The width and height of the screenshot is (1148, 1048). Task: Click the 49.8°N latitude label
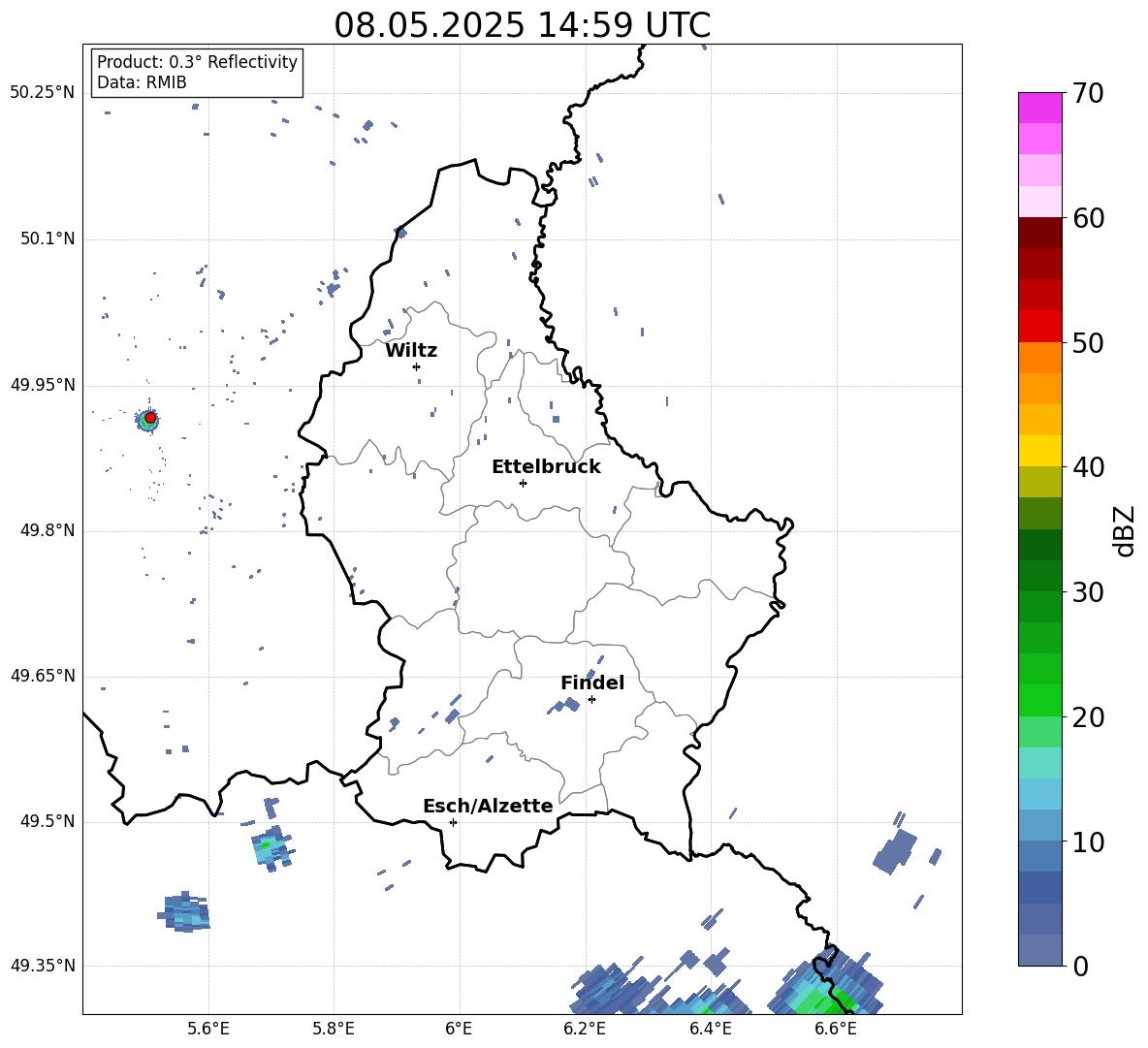[x=48, y=530]
